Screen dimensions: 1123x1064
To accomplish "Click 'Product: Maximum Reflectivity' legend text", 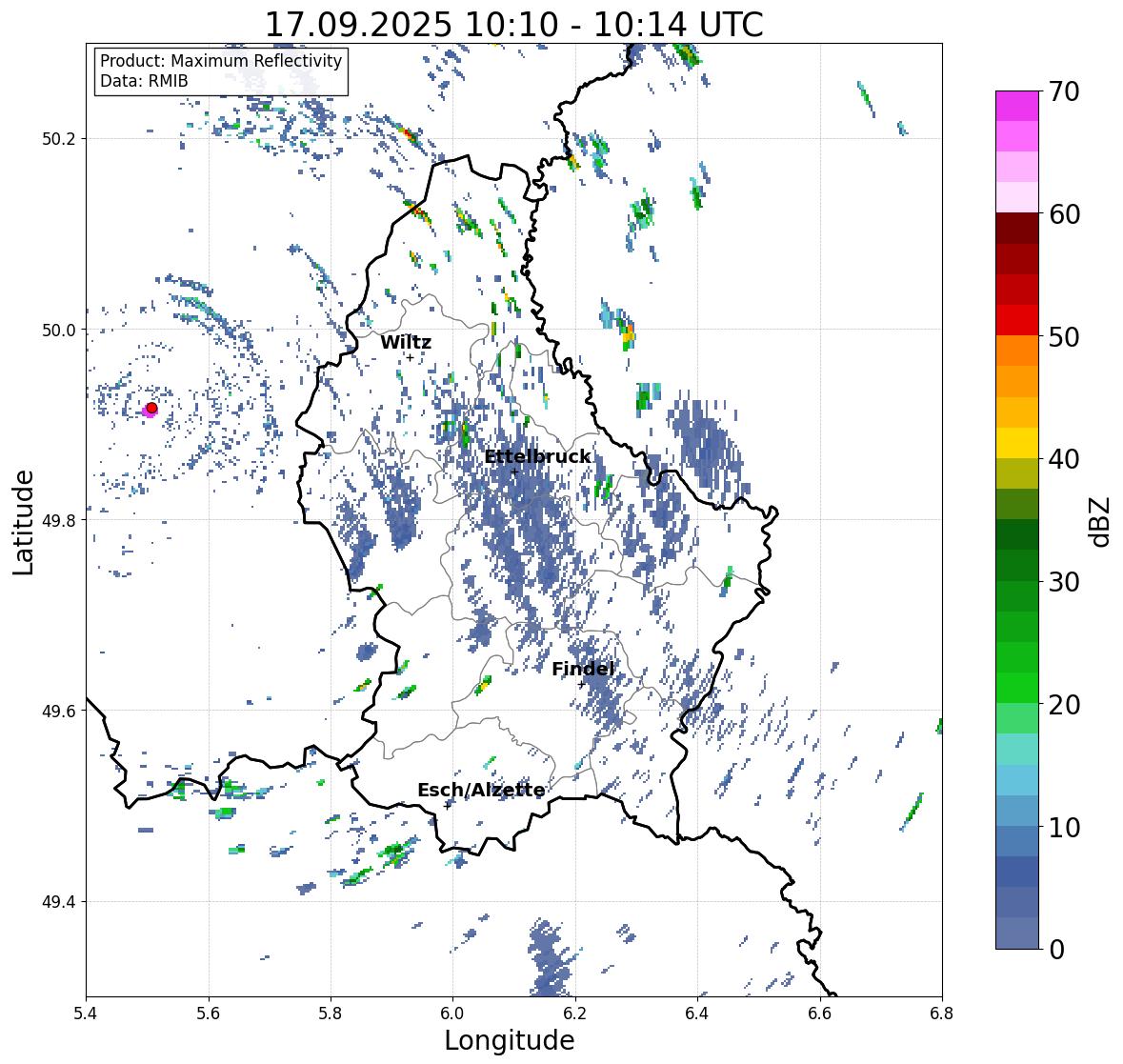I will [221, 61].
